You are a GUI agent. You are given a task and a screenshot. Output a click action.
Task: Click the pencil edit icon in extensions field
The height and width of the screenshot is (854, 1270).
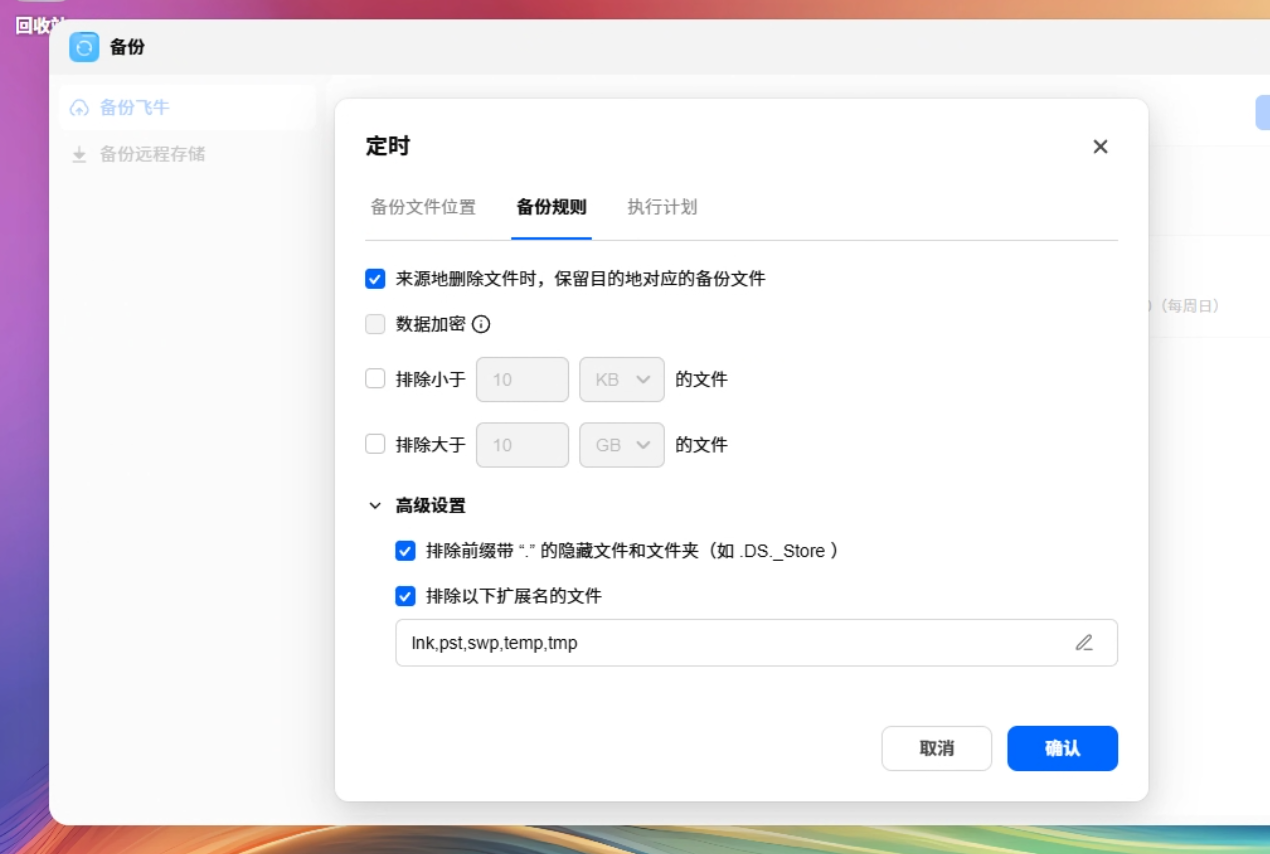[x=1084, y=643]
